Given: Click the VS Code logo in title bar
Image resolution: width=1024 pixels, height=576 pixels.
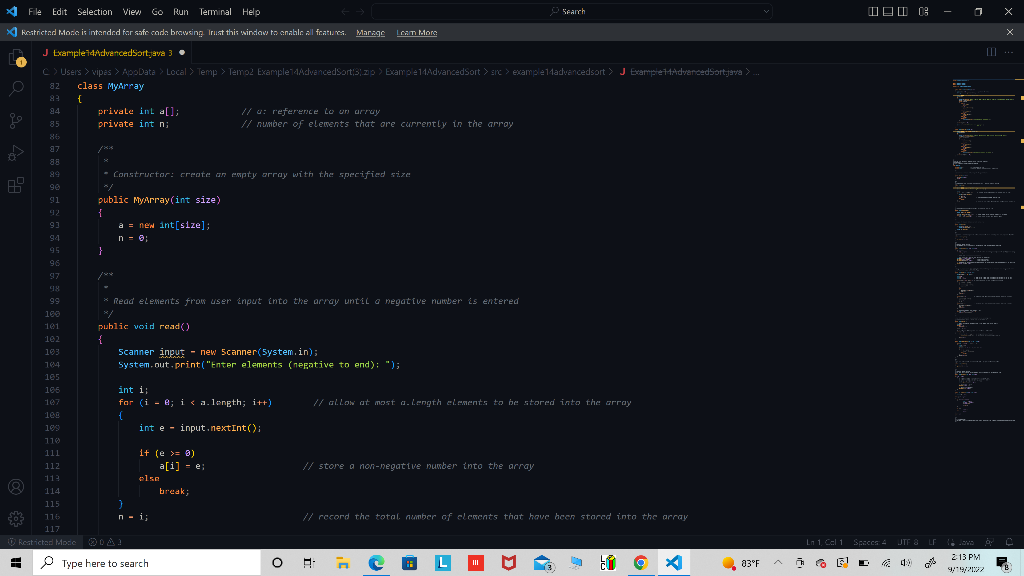Looking at the screenshot, I should coord(12,11).
